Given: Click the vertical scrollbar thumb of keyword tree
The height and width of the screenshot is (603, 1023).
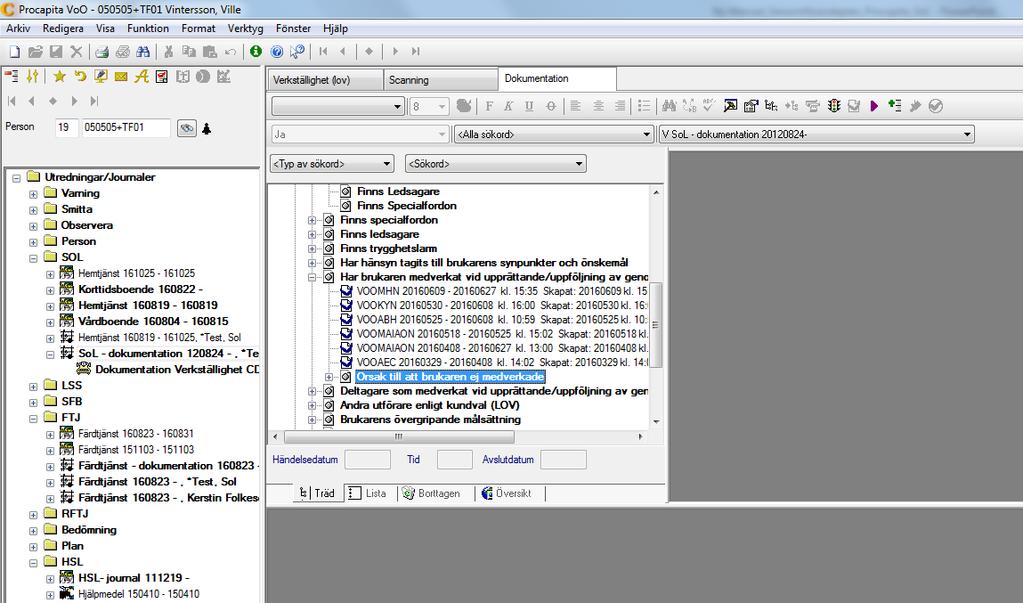Looking at the screenshot, I should pyautogui.click(x=656, y=325).
